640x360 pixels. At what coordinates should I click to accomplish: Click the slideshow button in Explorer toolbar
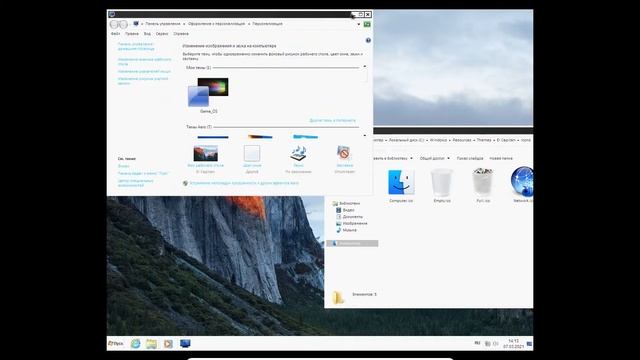[470, 158]
